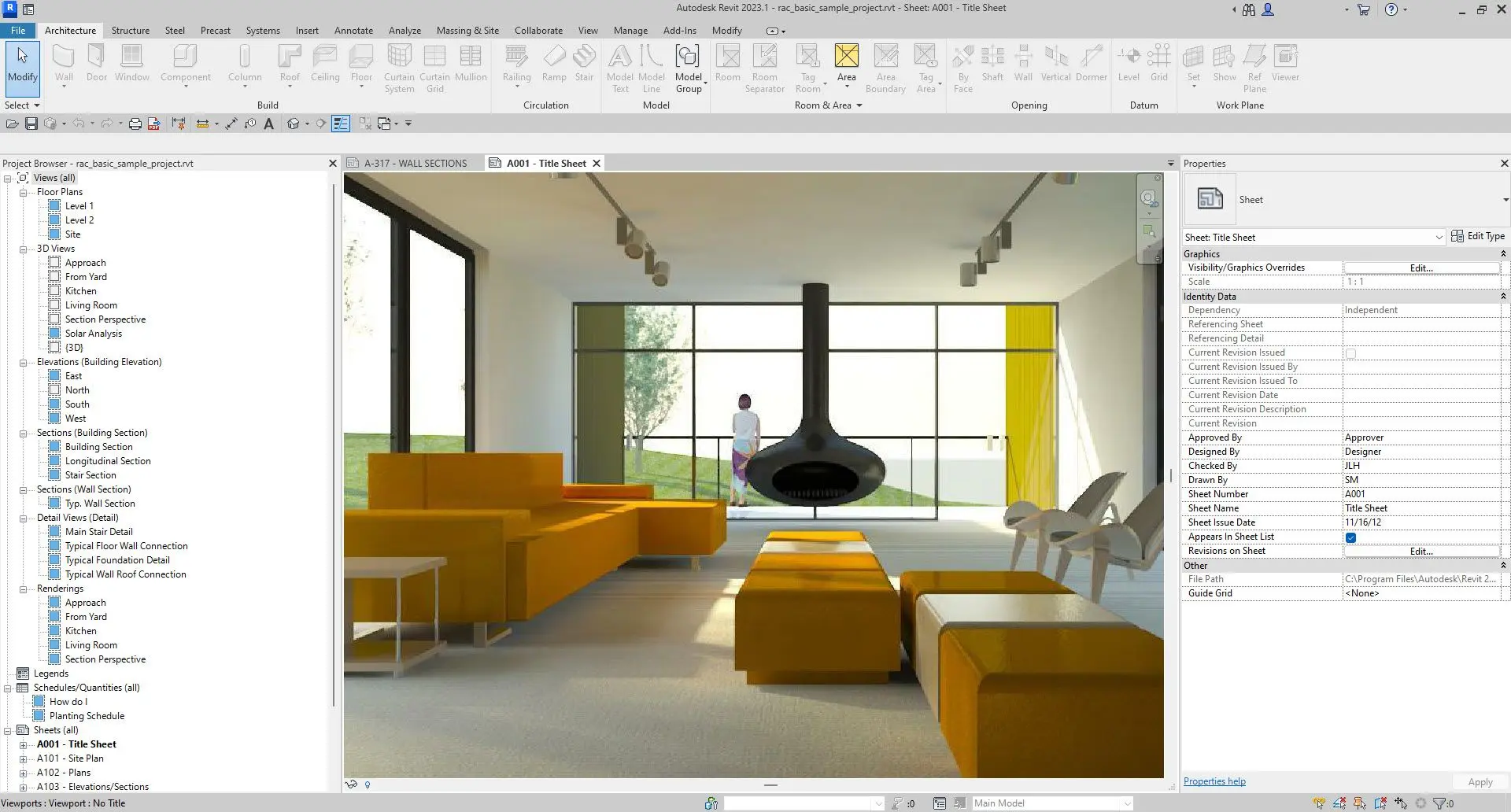Click the Save icon in quick access toolbar
The width and height of the screenshot is (1511, 812).
click(x=31, y=124)
